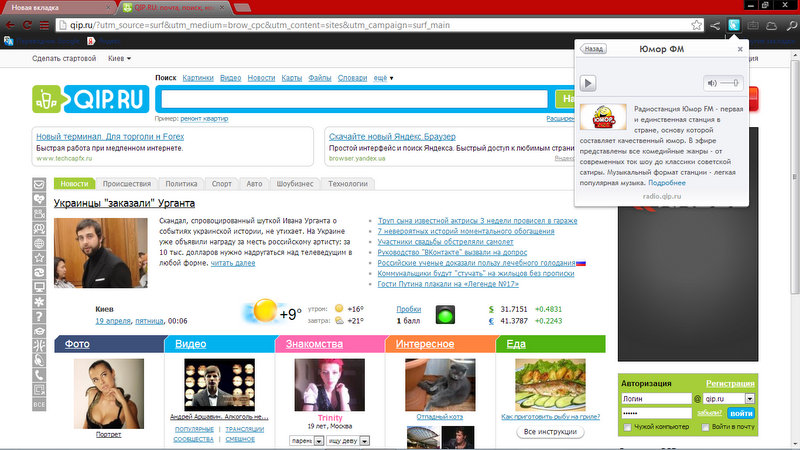The width and height of the screenshot is (800, 450).
Task: Open the browser hamburger menu
Action: [x=44, y=25]
